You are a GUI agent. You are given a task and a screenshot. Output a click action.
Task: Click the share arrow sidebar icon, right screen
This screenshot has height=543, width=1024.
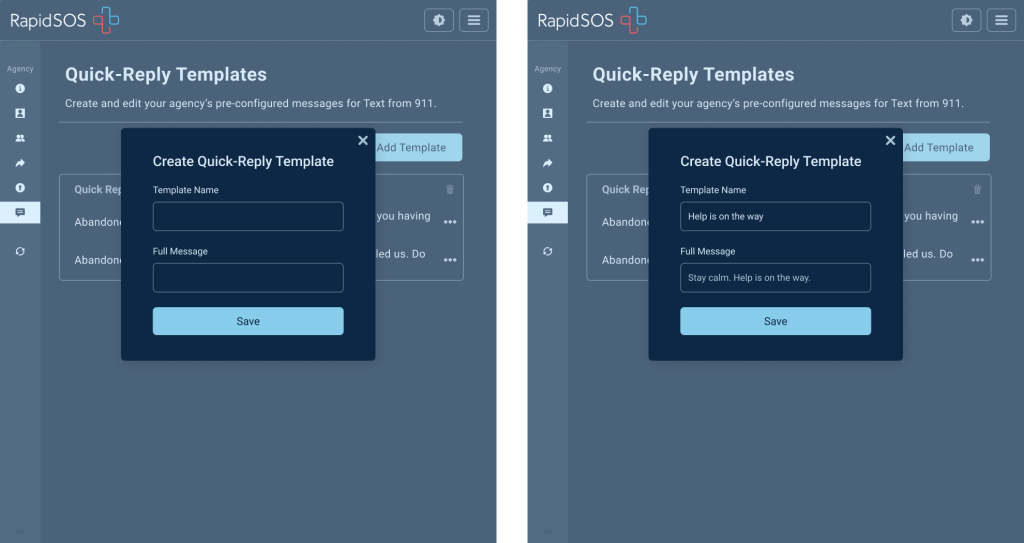(x=547, y=163)
